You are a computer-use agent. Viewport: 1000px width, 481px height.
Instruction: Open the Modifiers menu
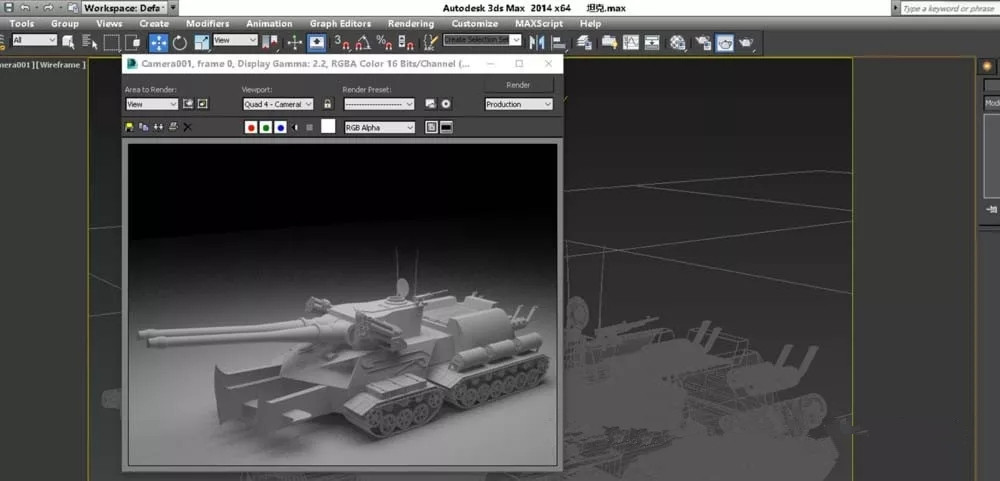207,24
